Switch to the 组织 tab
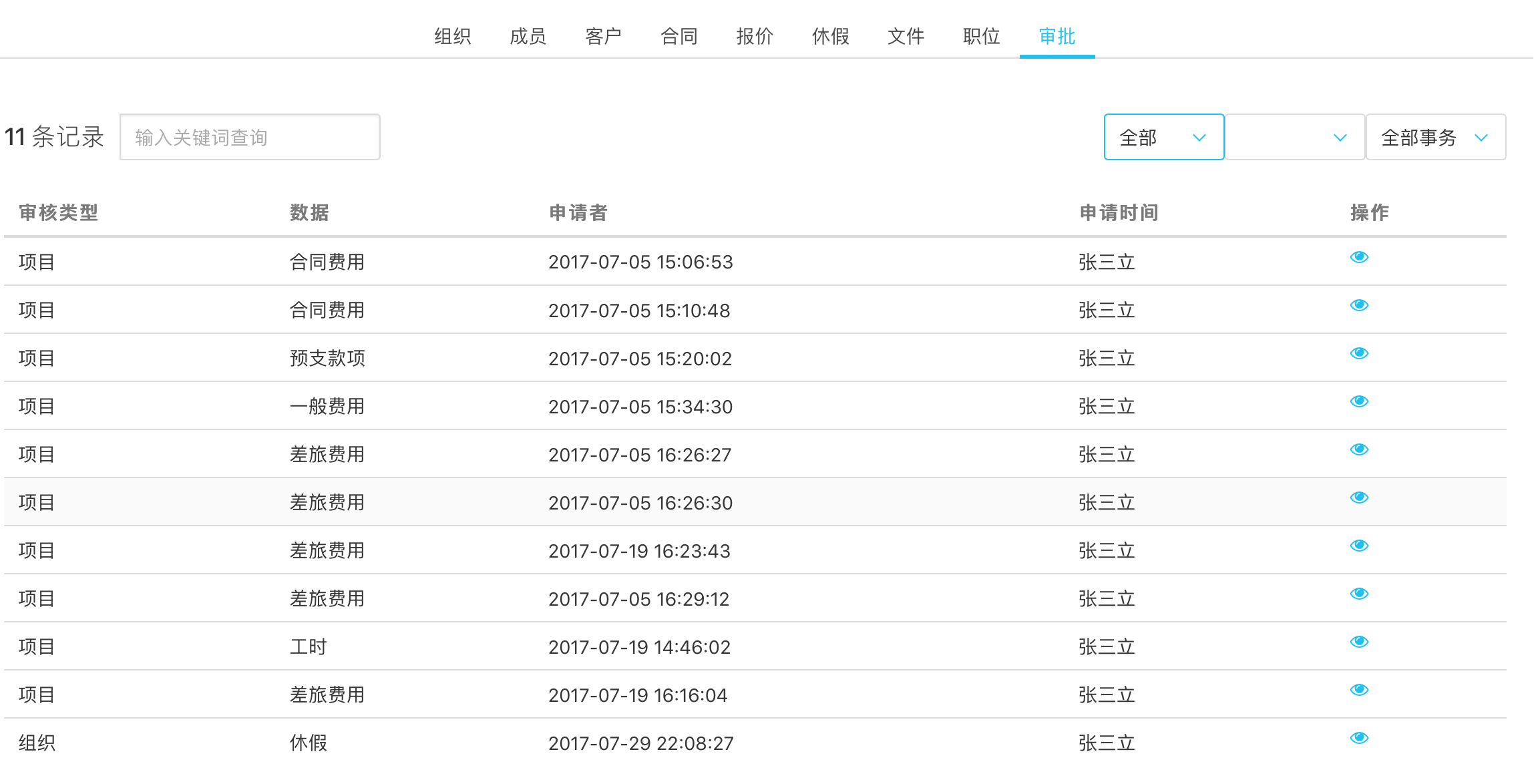This screenshot has width=1536, height=784. click(453, 36)
